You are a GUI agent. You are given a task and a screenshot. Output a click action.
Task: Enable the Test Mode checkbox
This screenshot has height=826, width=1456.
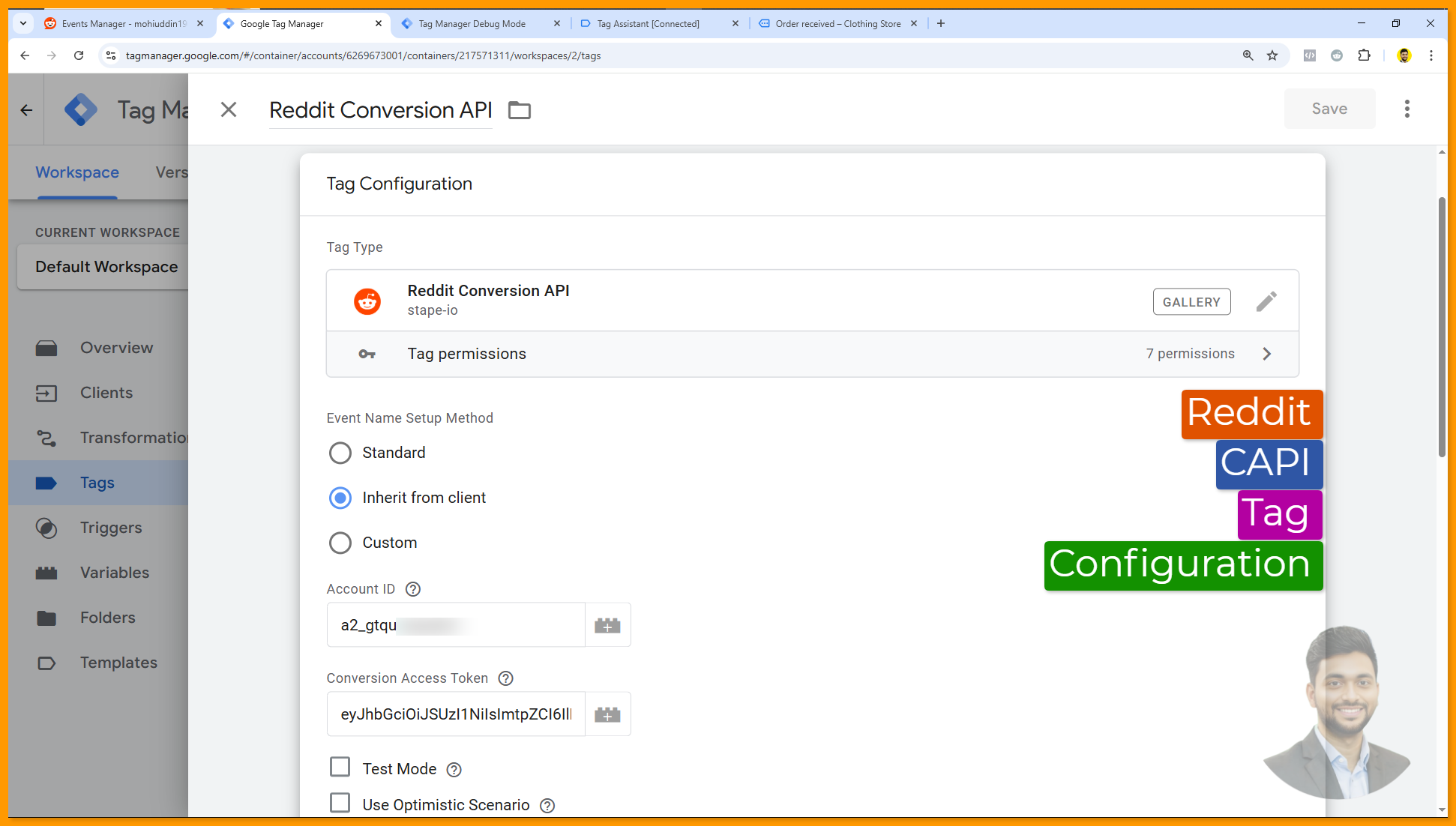coord(340,767)
